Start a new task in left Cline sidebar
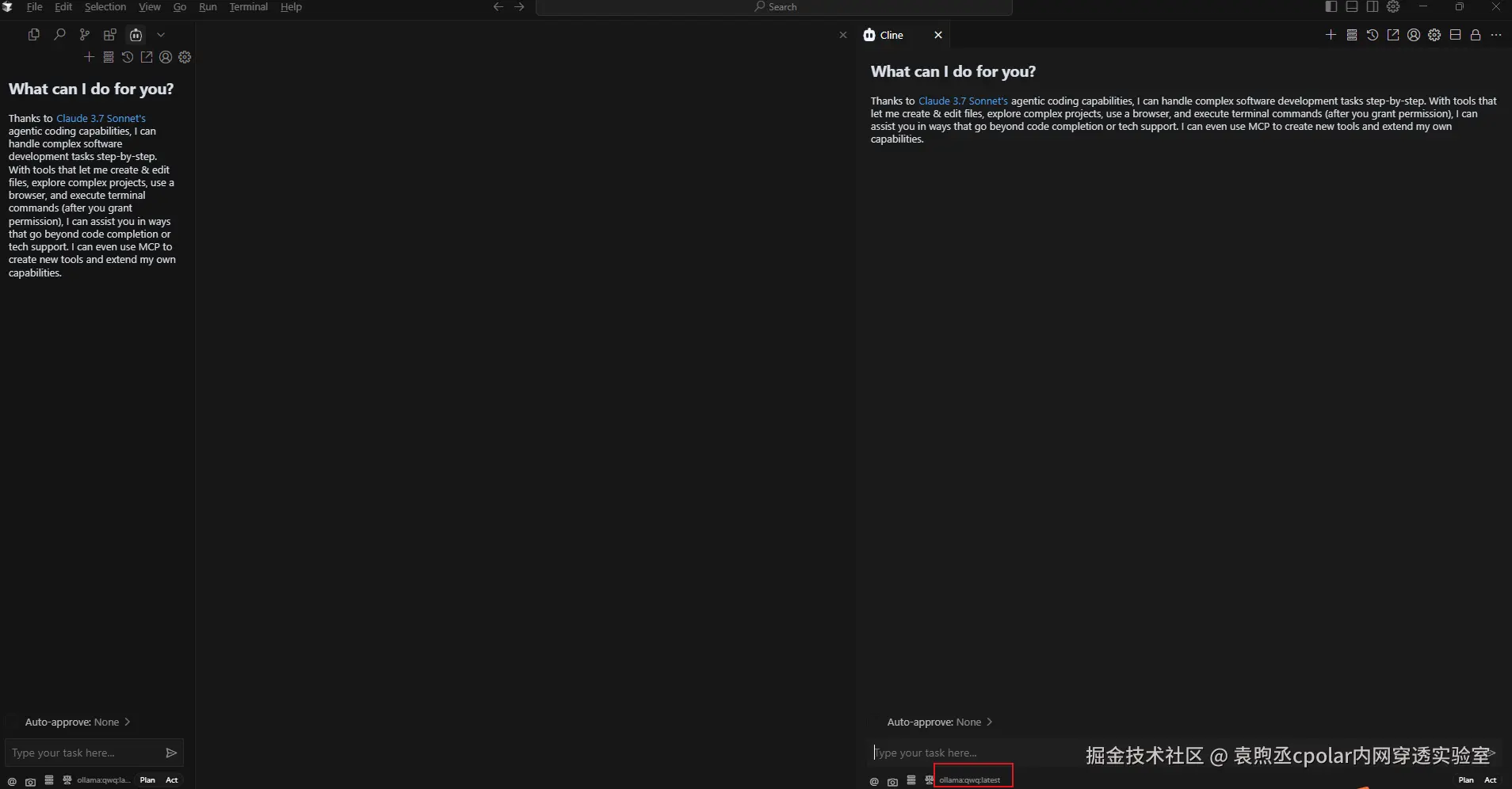1512x789 pixels. pos(89,57)
